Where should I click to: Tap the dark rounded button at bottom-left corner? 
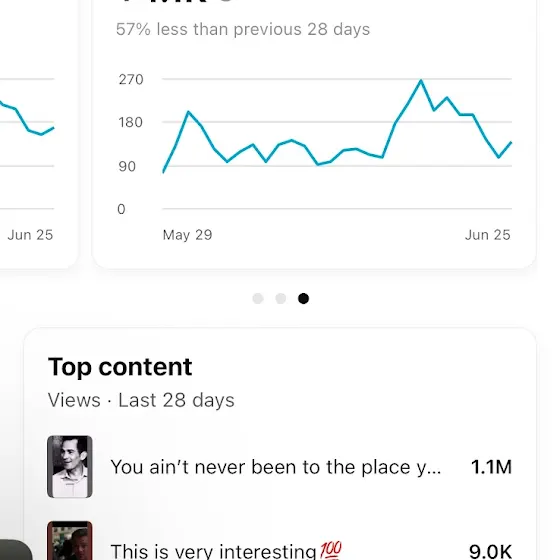(x=15, y=550)
